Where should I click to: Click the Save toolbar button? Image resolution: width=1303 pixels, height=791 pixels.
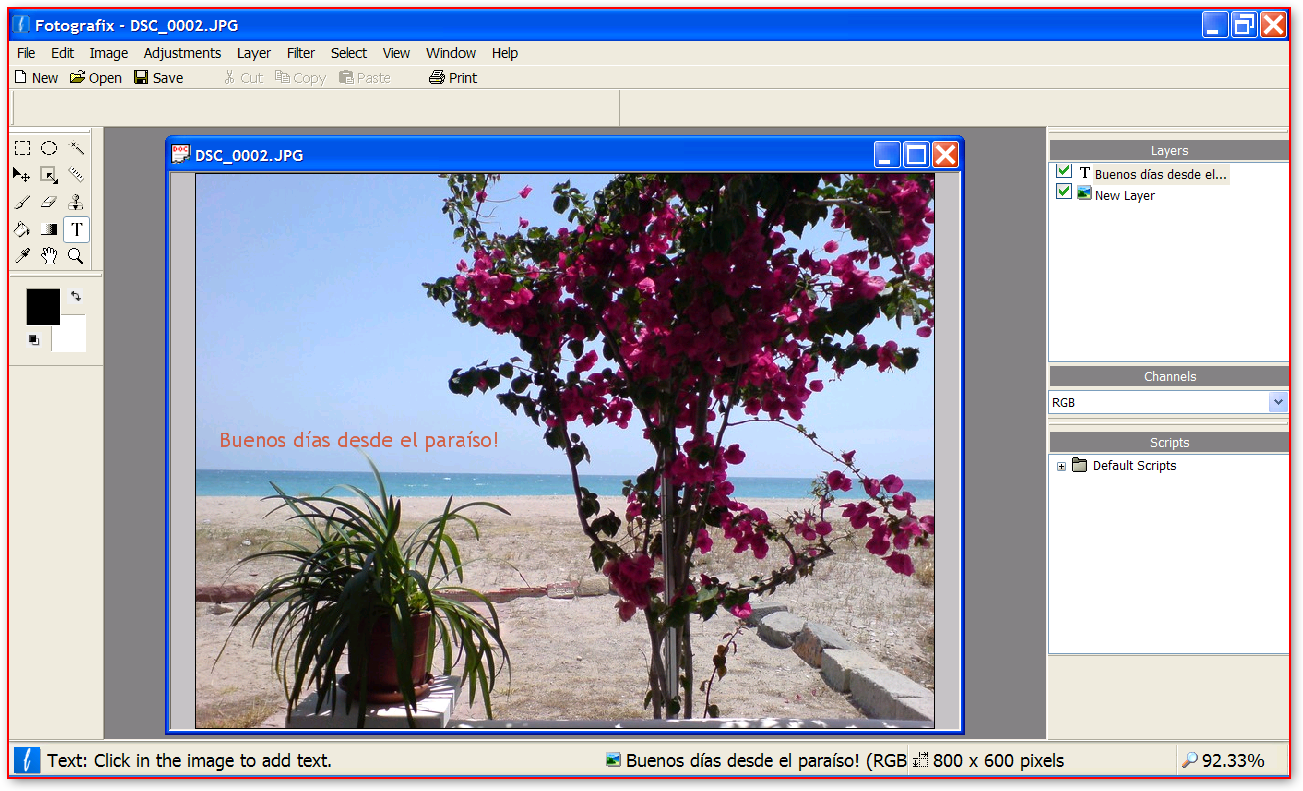pyautogui.click(x=158, y=78)
